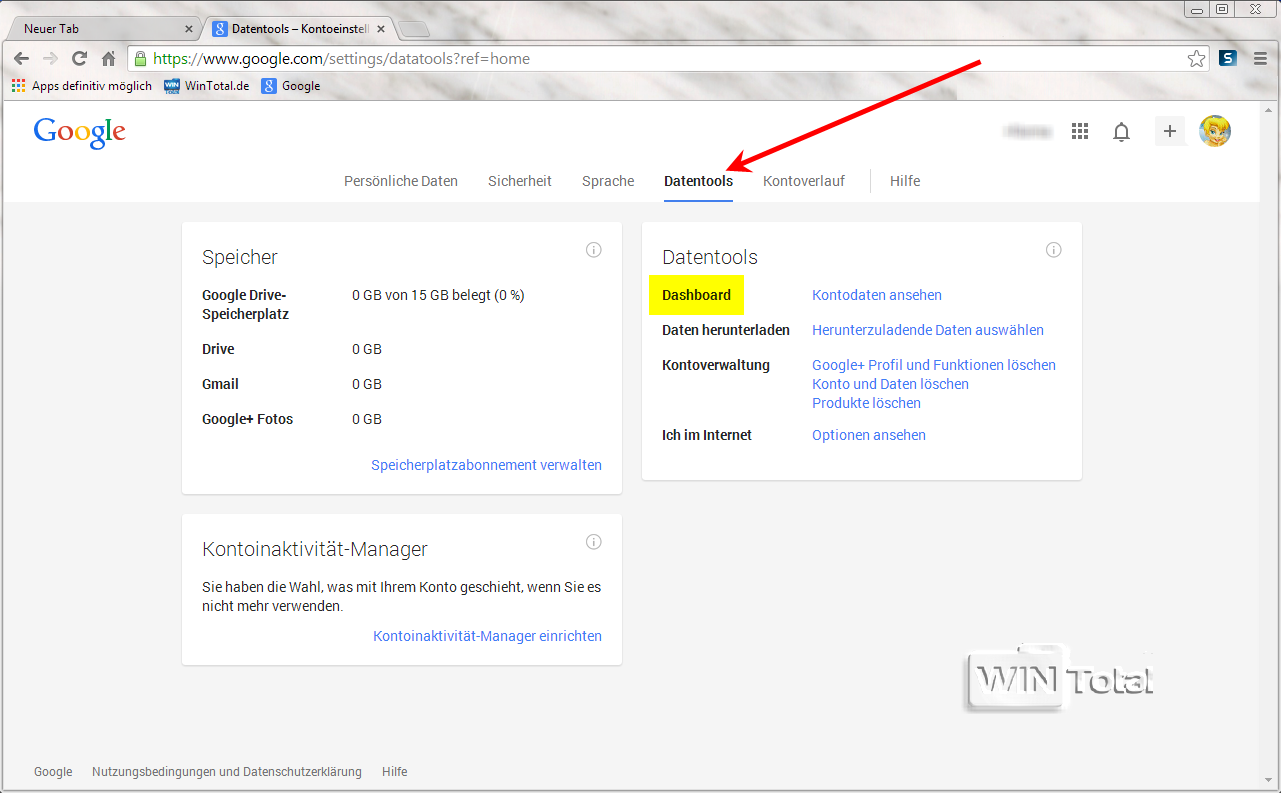Reload the page with the refresh icon
The height and width of the screenshot is (793, 1281).
pyautogui.click(x=79, y=59)
